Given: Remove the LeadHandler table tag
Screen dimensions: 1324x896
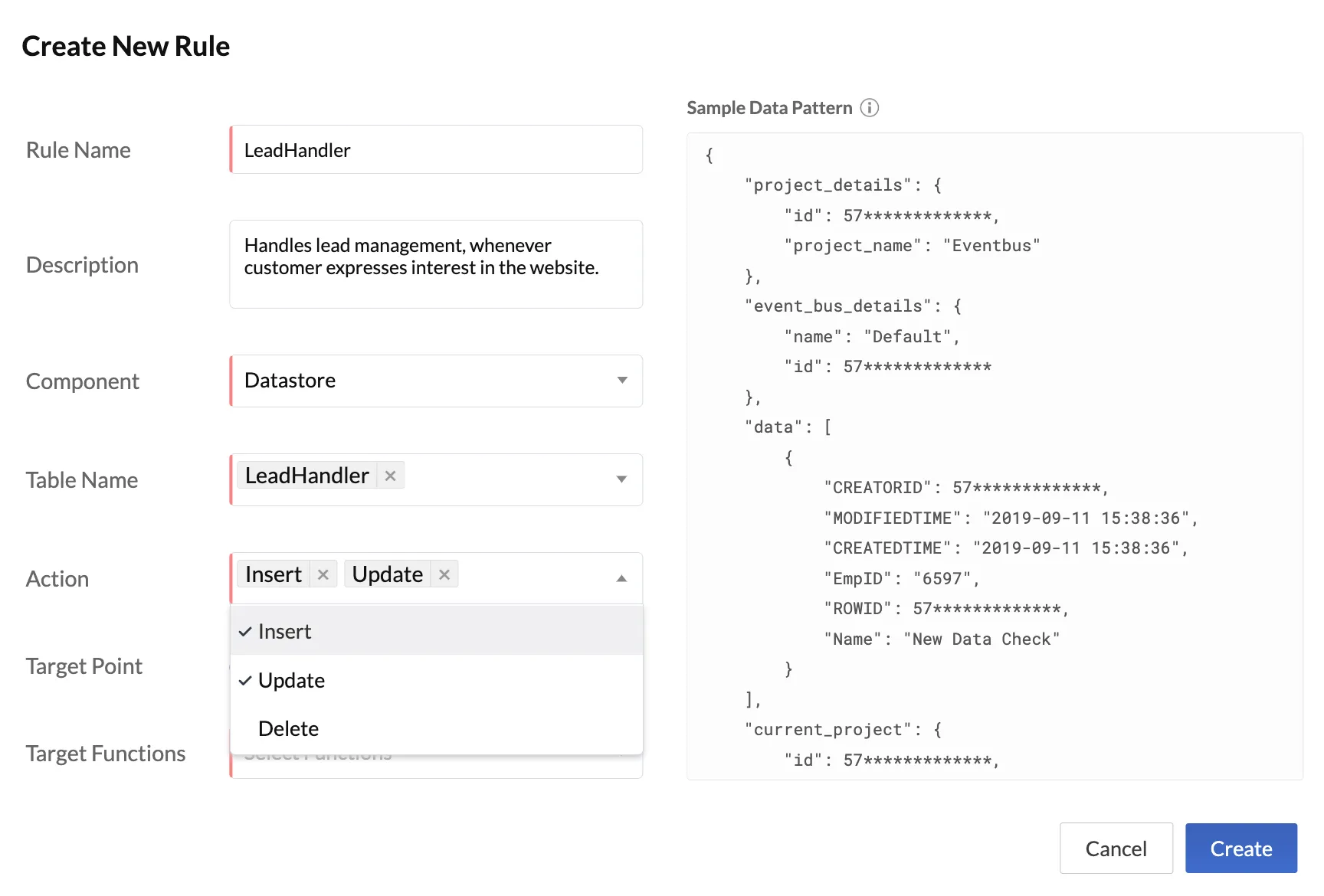Looking at the screenshot, I should click(x=390, y=476).
